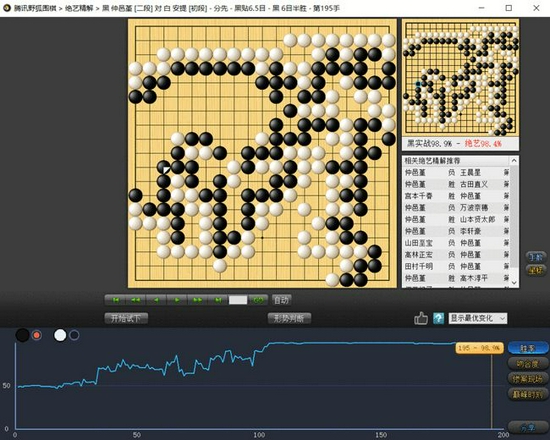This screenshot has width=550, height=440.
Task: Click the 相关绝艺精解推荐 list header
Action: click(456, 161)
